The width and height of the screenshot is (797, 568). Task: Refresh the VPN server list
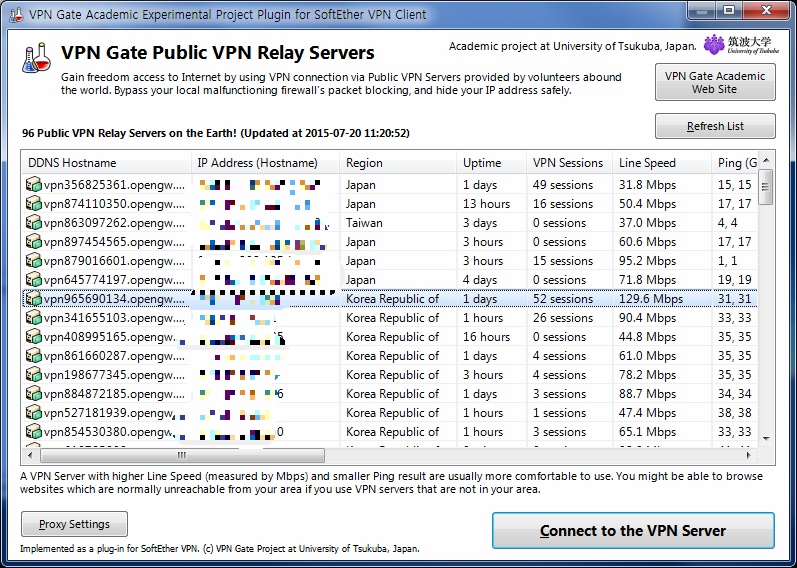tap(715, 126)
